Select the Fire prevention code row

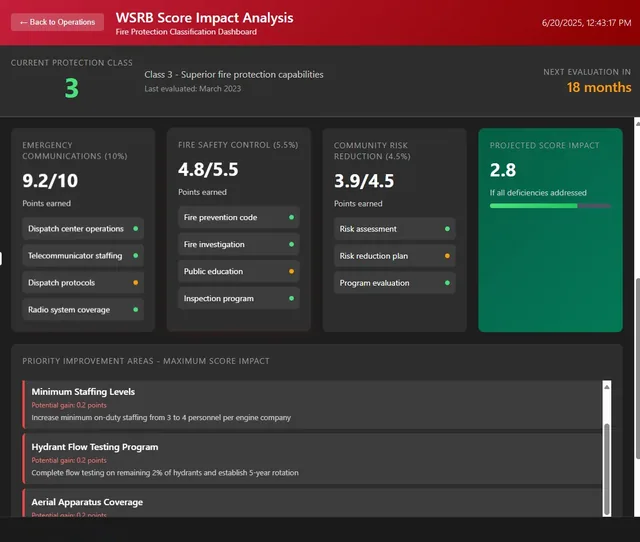[x=239, y=217]
